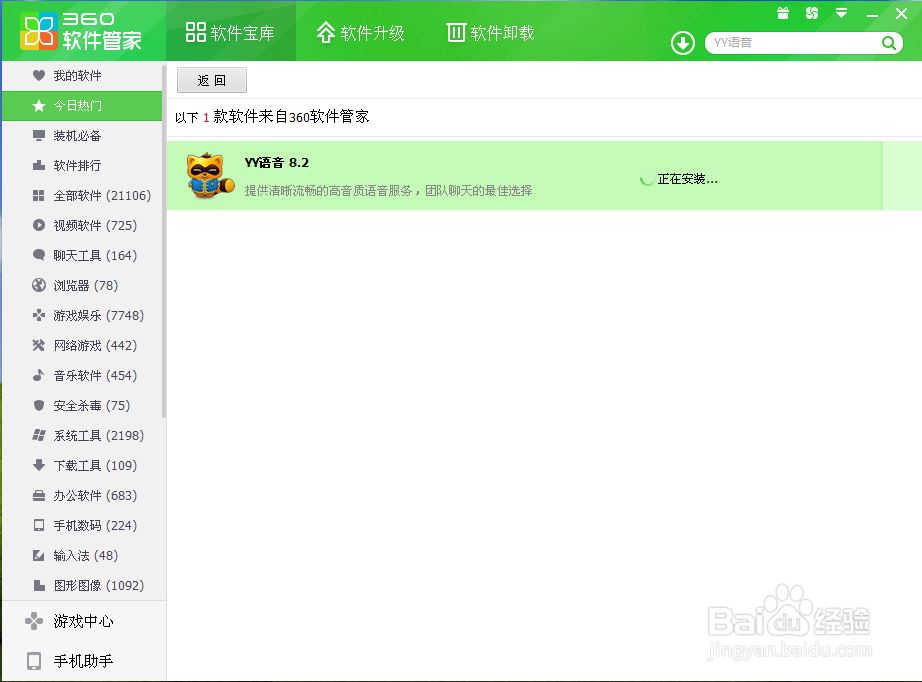The height and width of the screenshot is (682, 922).
Task: Open the 网络游戏 crossed swords icon
Action: coord(39,345)
